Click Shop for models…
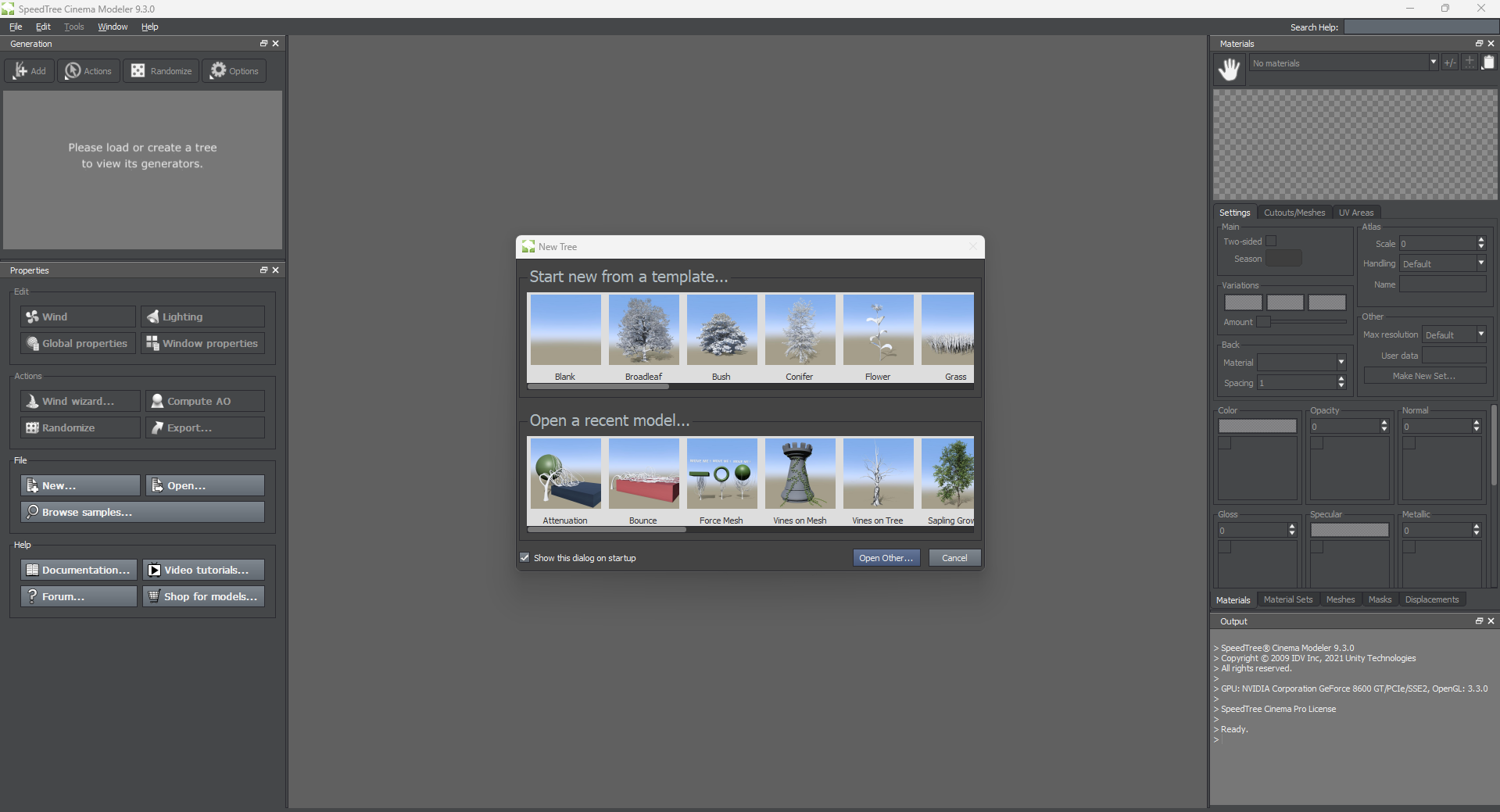The height and width of the screenshot is (812, 1500). point(204,596)
